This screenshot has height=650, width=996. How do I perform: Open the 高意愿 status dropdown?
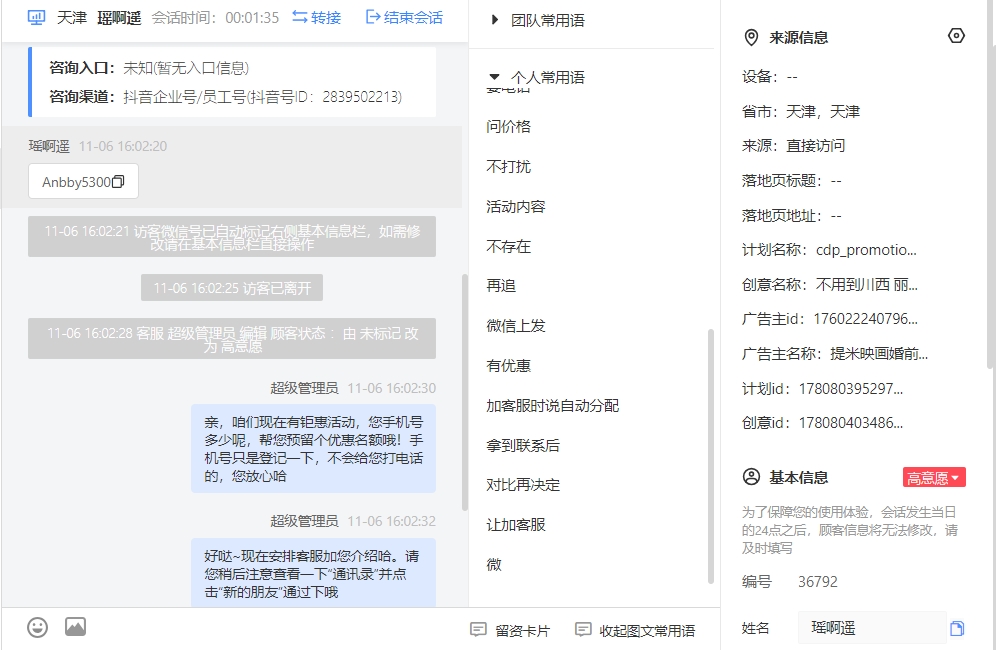click(934, 477)
